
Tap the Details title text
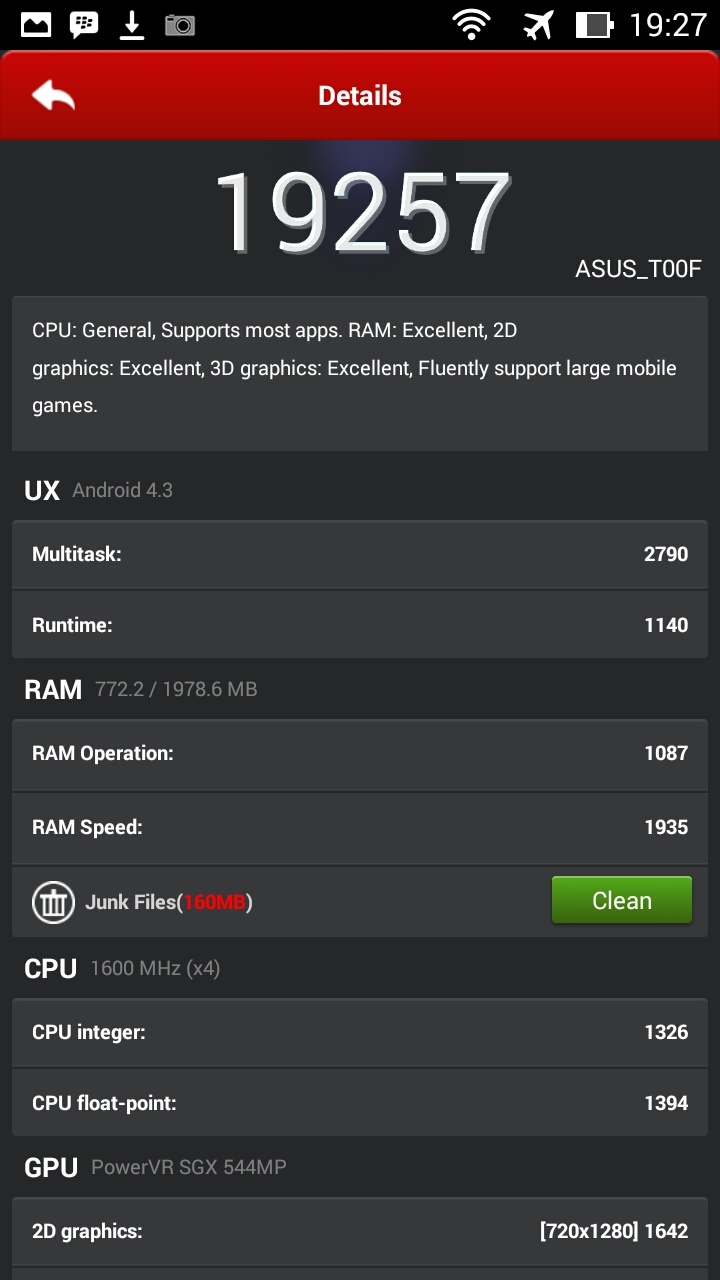[x=360, y=96]
